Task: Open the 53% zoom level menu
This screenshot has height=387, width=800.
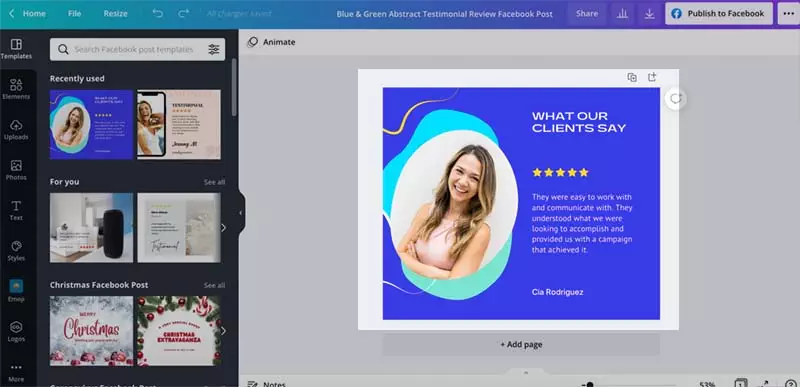Action: (707, 384)
